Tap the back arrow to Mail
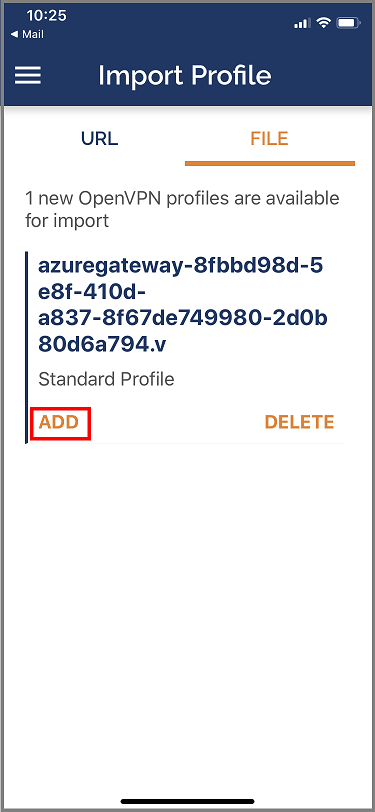375x812 pixels. (x=13, y=35)
